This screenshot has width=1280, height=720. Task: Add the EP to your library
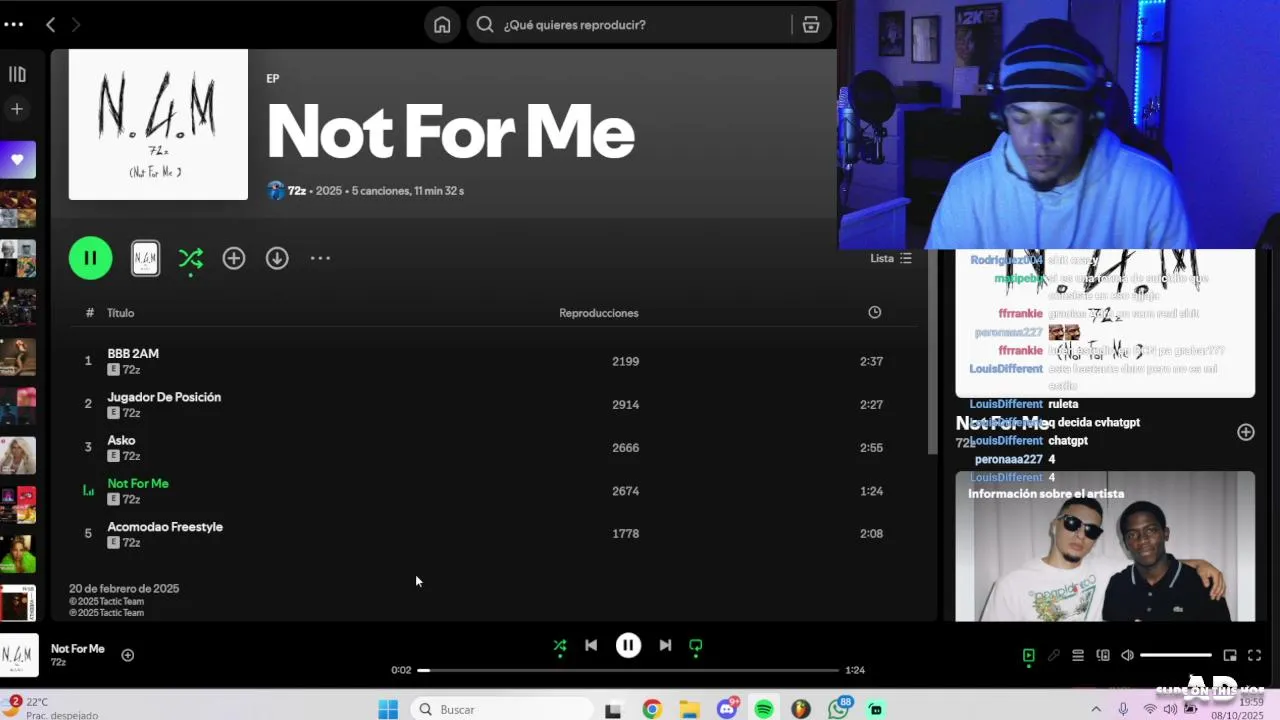pos(234,258)
